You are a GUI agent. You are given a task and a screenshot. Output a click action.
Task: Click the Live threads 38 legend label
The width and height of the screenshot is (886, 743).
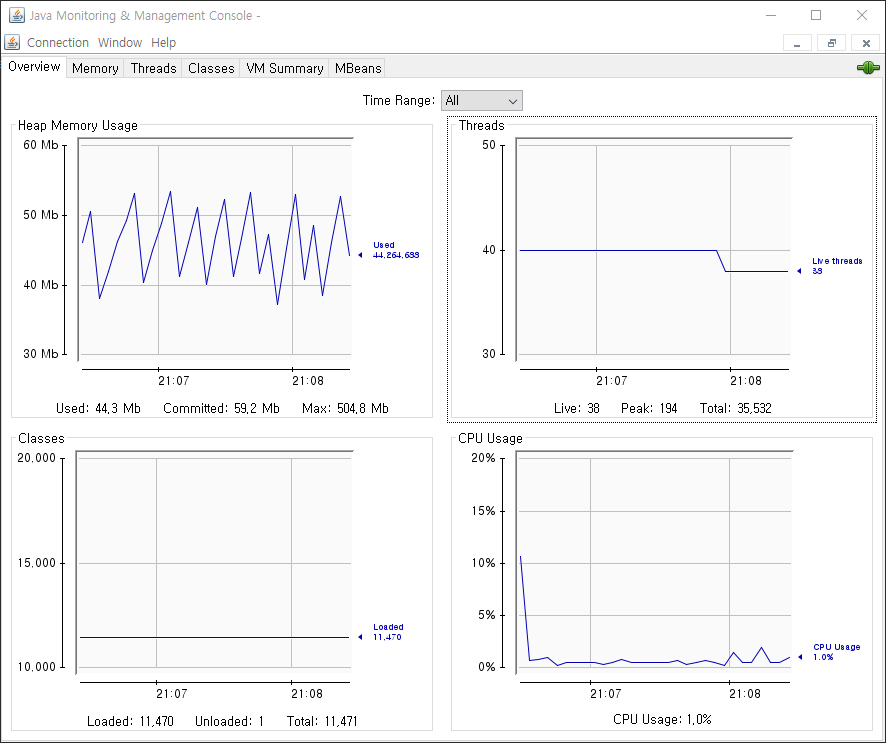pos(837,266)
